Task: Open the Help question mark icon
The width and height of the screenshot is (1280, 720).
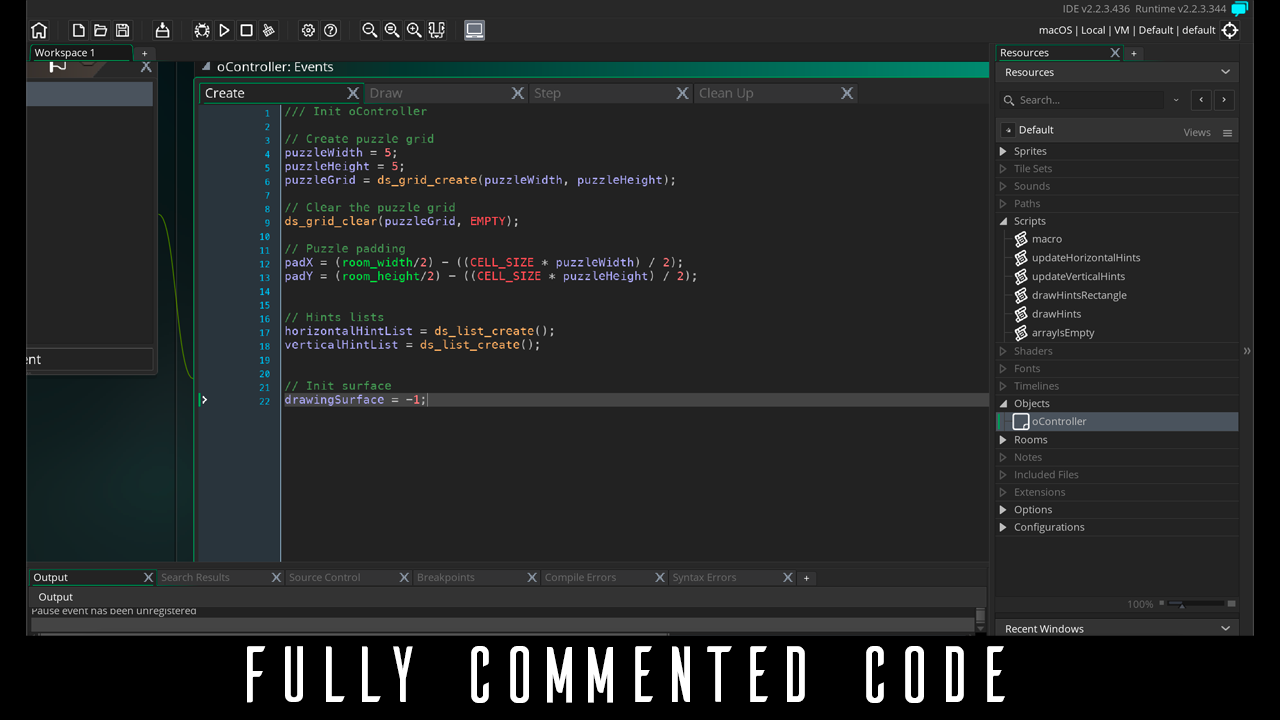Action: pos(330,31)
